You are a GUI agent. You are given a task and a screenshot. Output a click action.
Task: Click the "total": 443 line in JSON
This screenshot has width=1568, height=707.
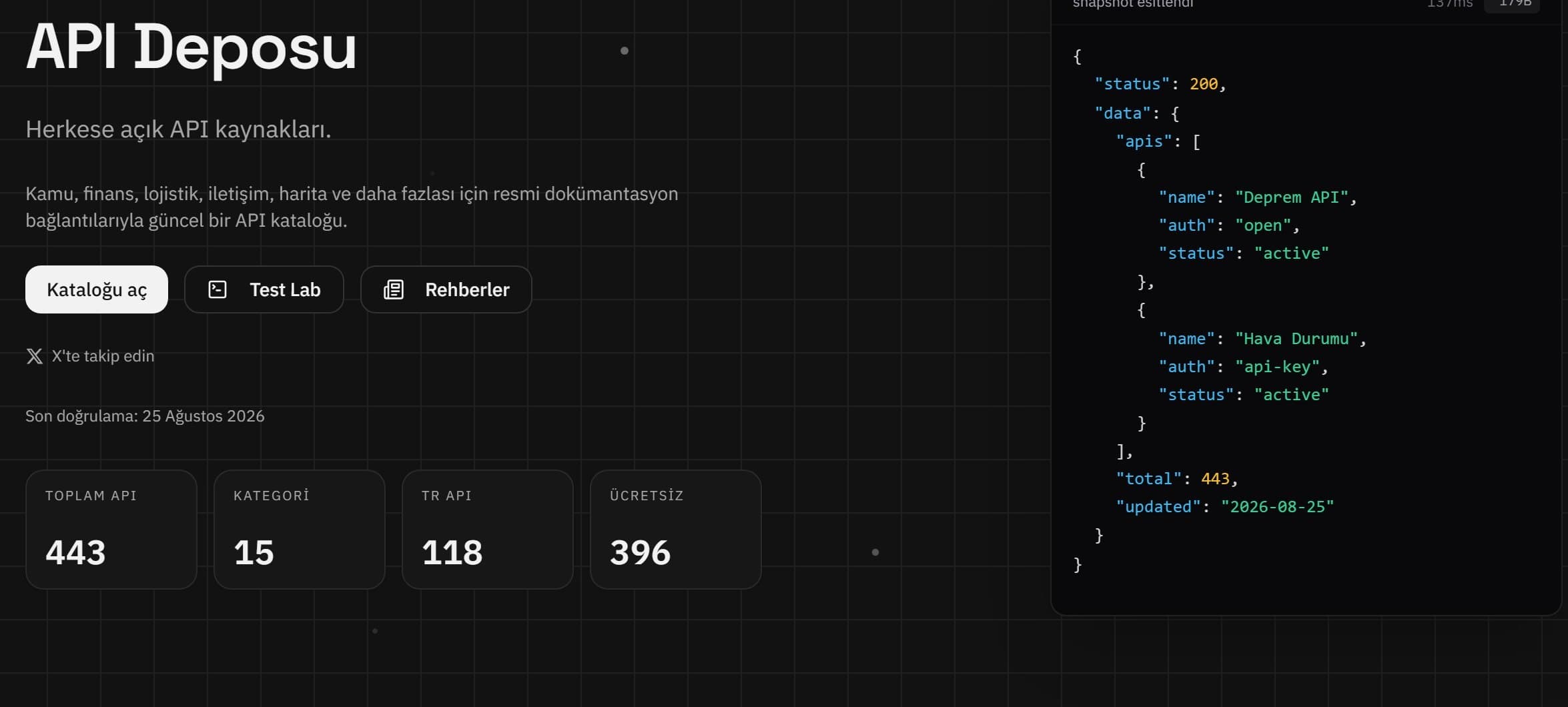pyautogui.click(x=1177, y=479)
